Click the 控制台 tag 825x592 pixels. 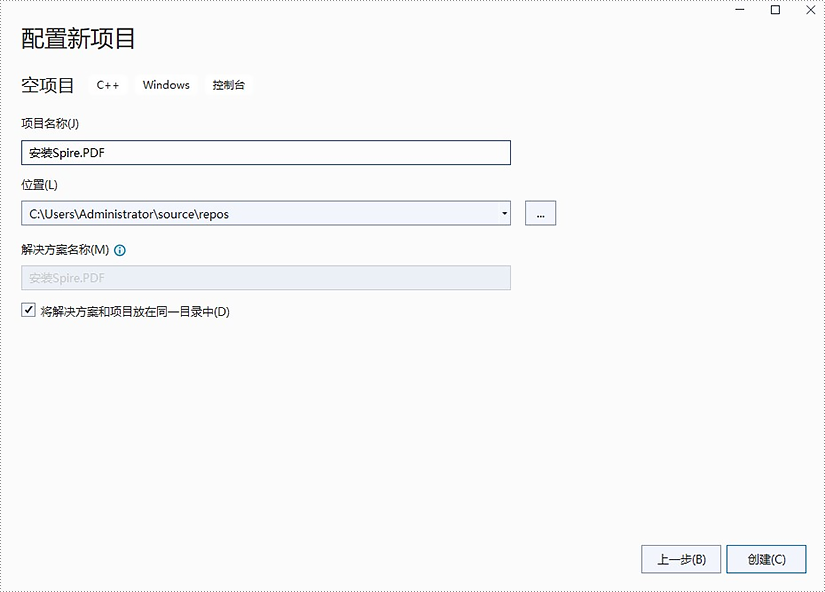(229, 85)
